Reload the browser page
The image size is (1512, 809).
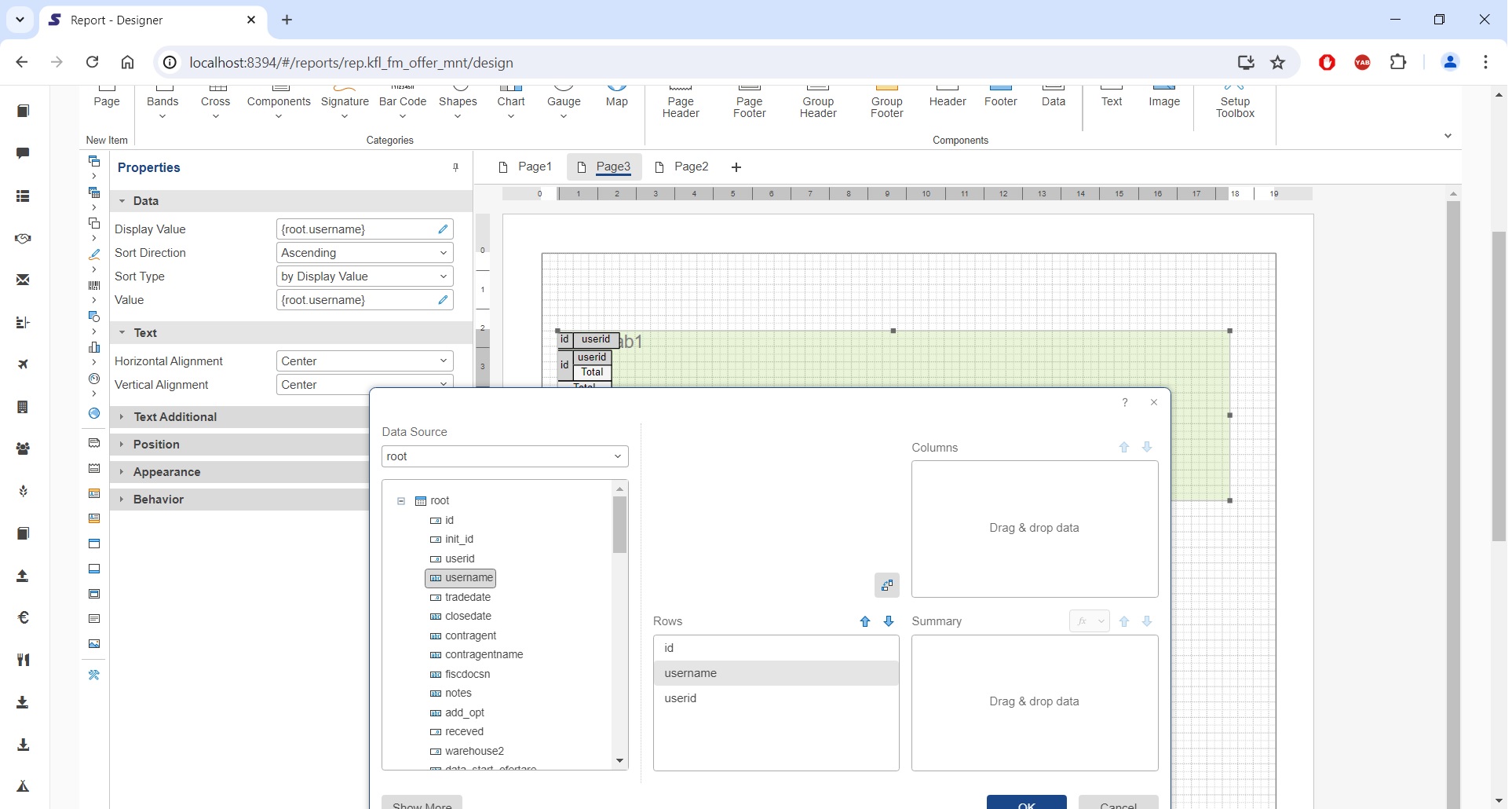point(92,62)
